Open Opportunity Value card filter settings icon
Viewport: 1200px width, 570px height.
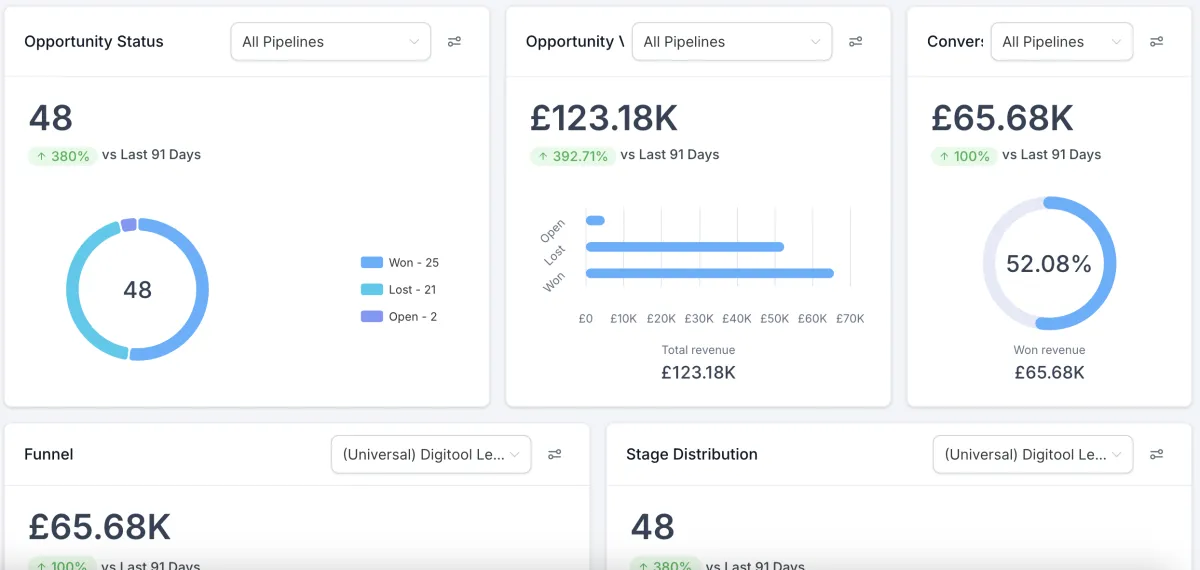[855, 42]
